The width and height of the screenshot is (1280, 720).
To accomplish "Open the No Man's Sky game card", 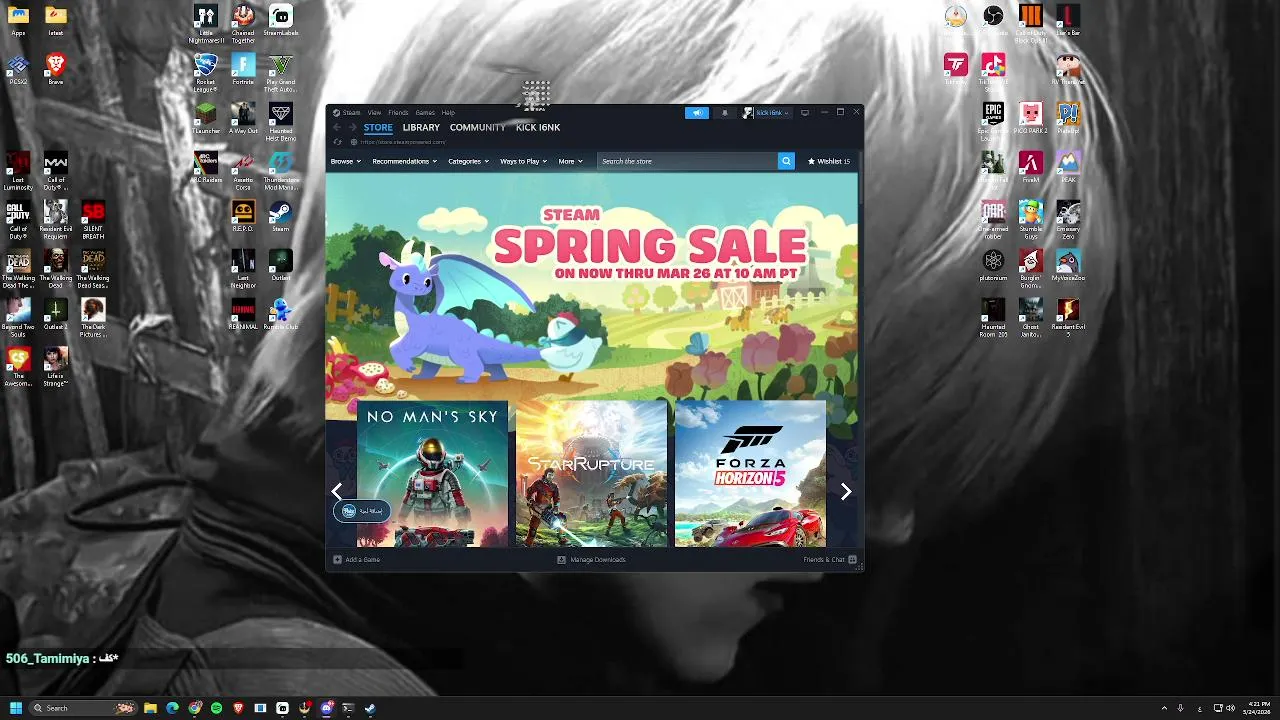I will coord(433,474).
